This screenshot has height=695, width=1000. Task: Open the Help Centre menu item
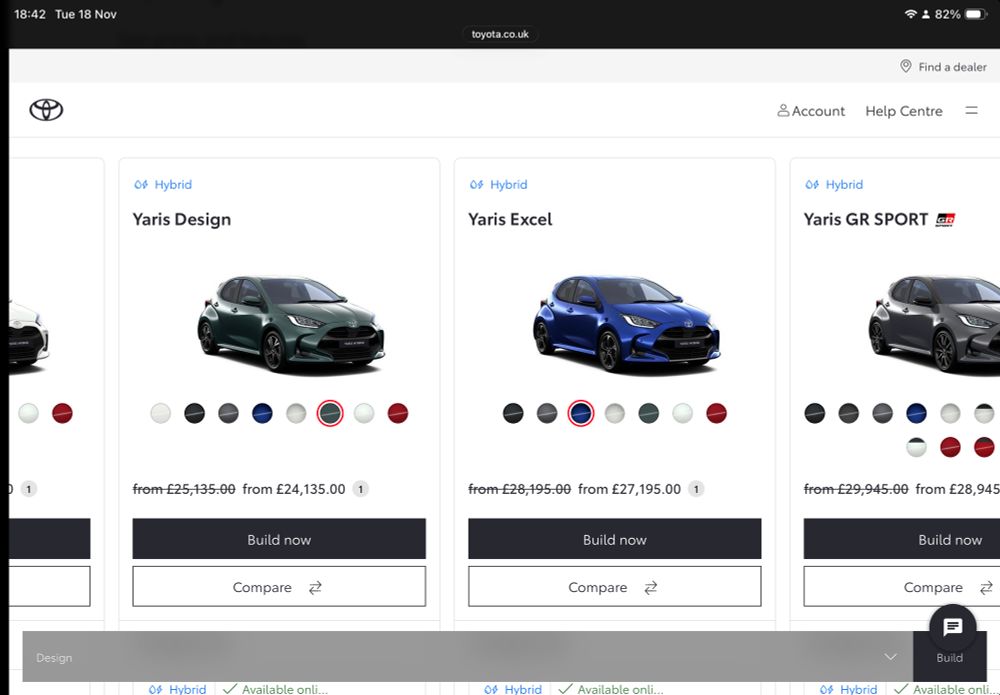(903, 111)
